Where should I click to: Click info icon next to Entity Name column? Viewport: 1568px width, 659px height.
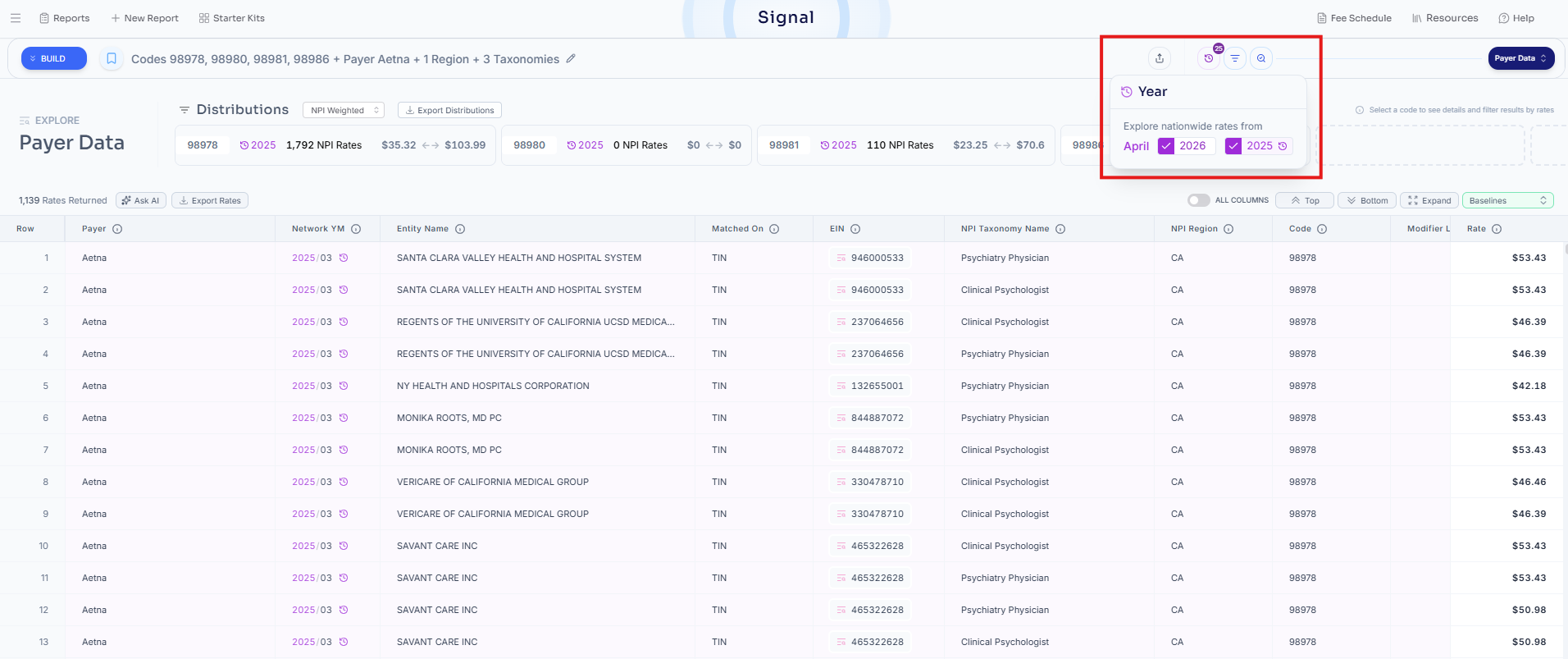[460, 229]
